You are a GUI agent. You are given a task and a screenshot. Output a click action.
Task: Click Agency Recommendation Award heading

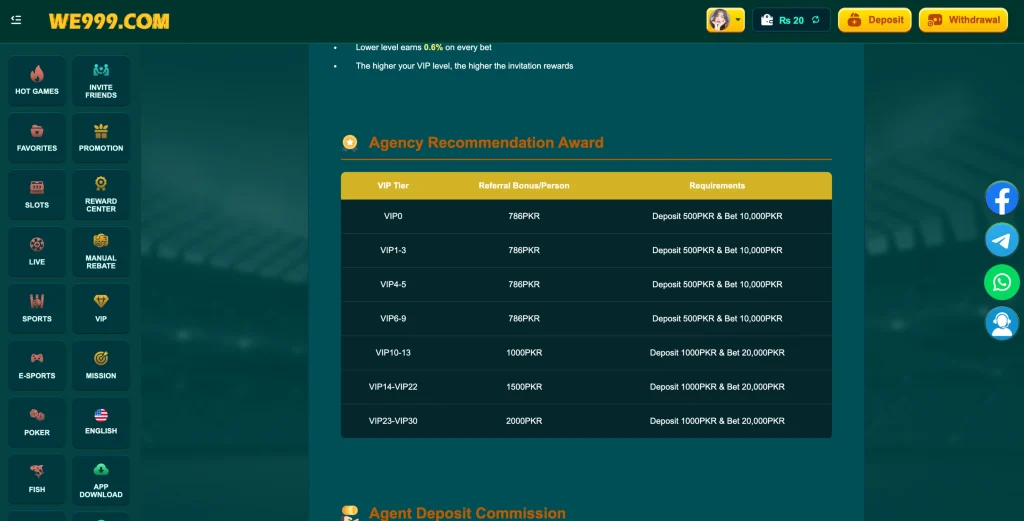point(486,142)
